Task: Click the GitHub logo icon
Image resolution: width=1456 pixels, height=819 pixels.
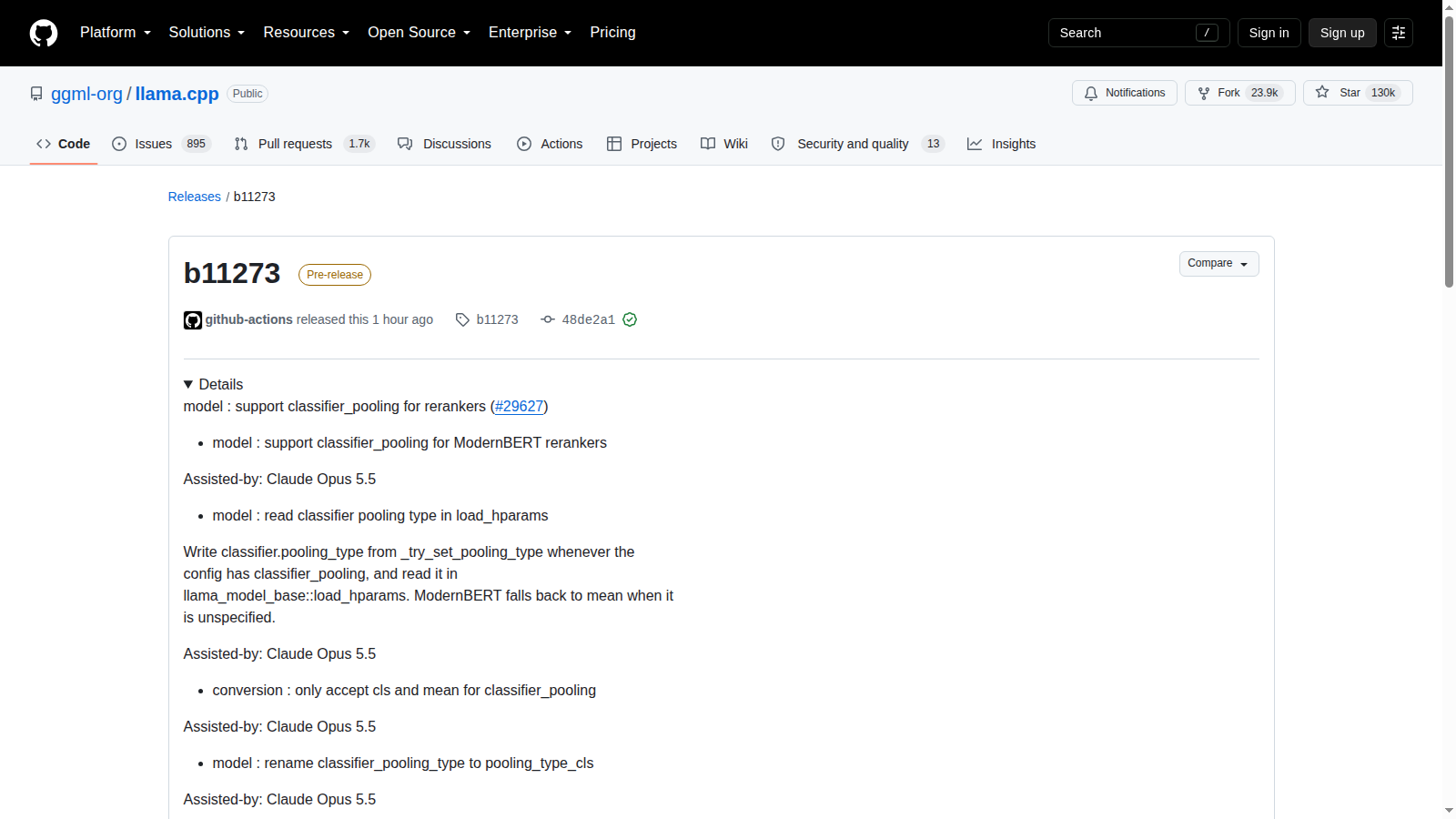Action: pos(44,33)
